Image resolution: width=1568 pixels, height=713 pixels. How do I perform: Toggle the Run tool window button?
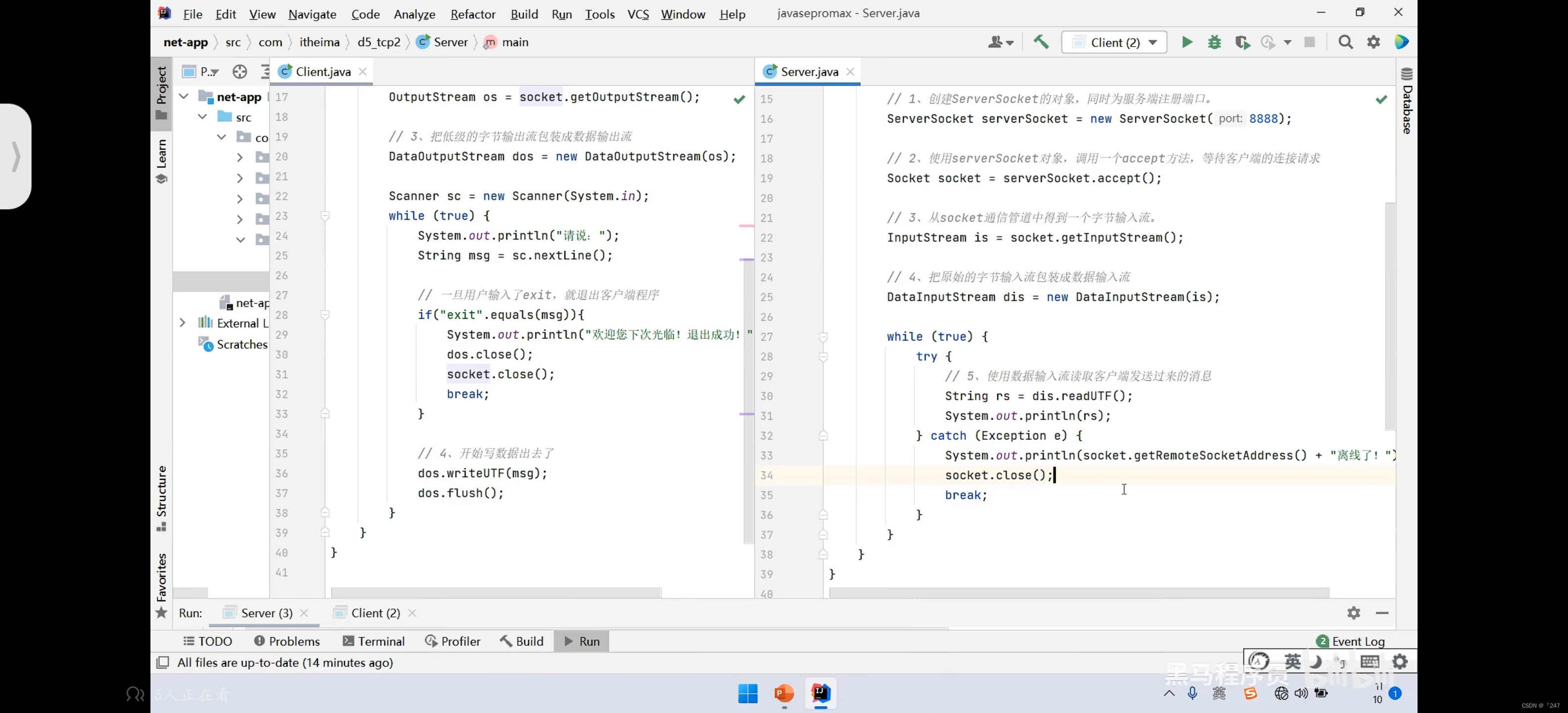(581, 641)
